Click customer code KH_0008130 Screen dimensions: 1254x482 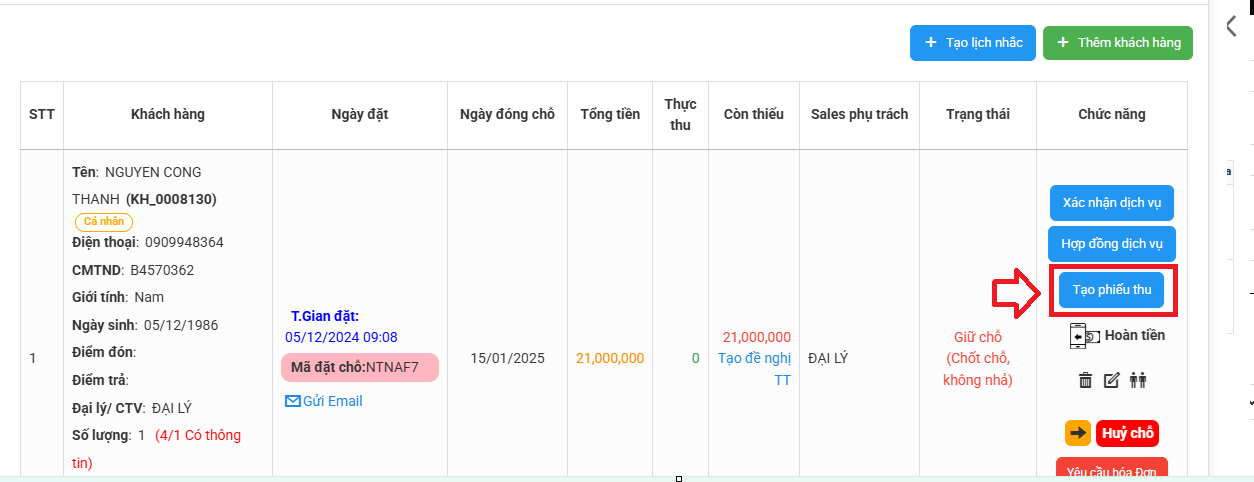[171, 199]
